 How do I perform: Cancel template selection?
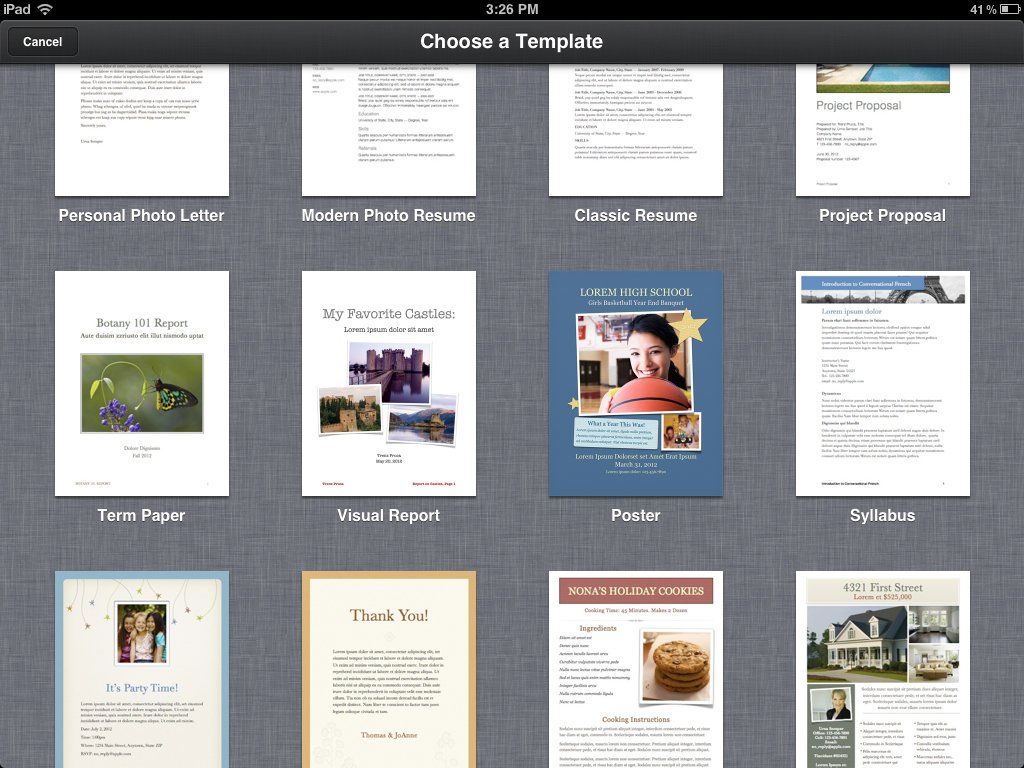click(x=43, y=41)
